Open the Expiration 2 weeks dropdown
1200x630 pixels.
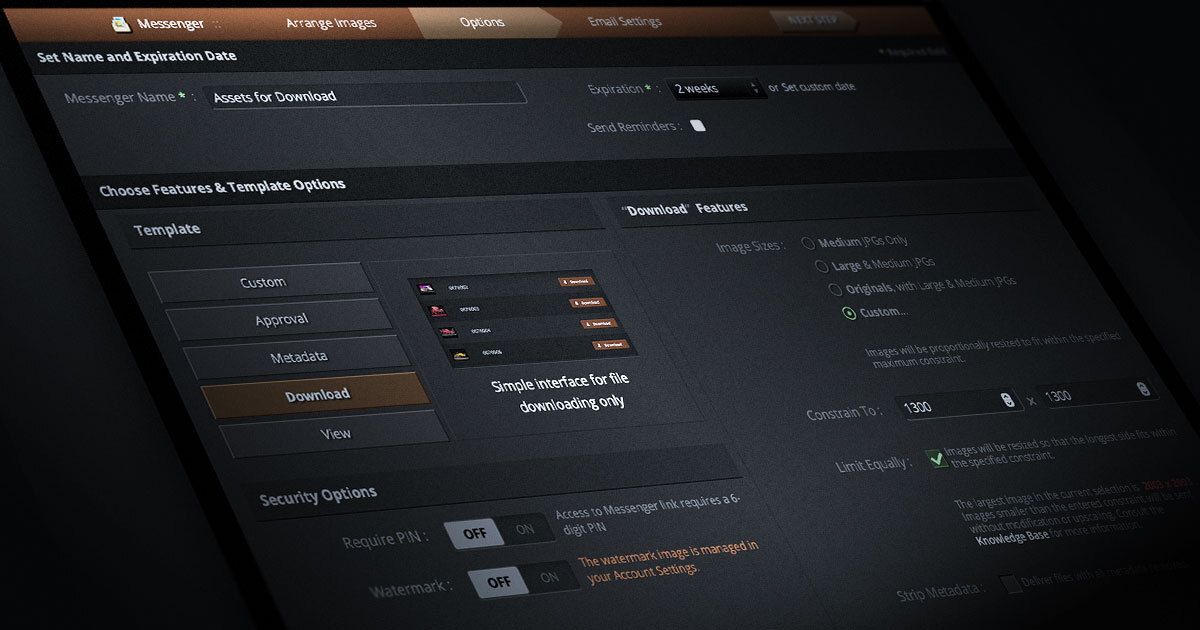pos(716,89)
